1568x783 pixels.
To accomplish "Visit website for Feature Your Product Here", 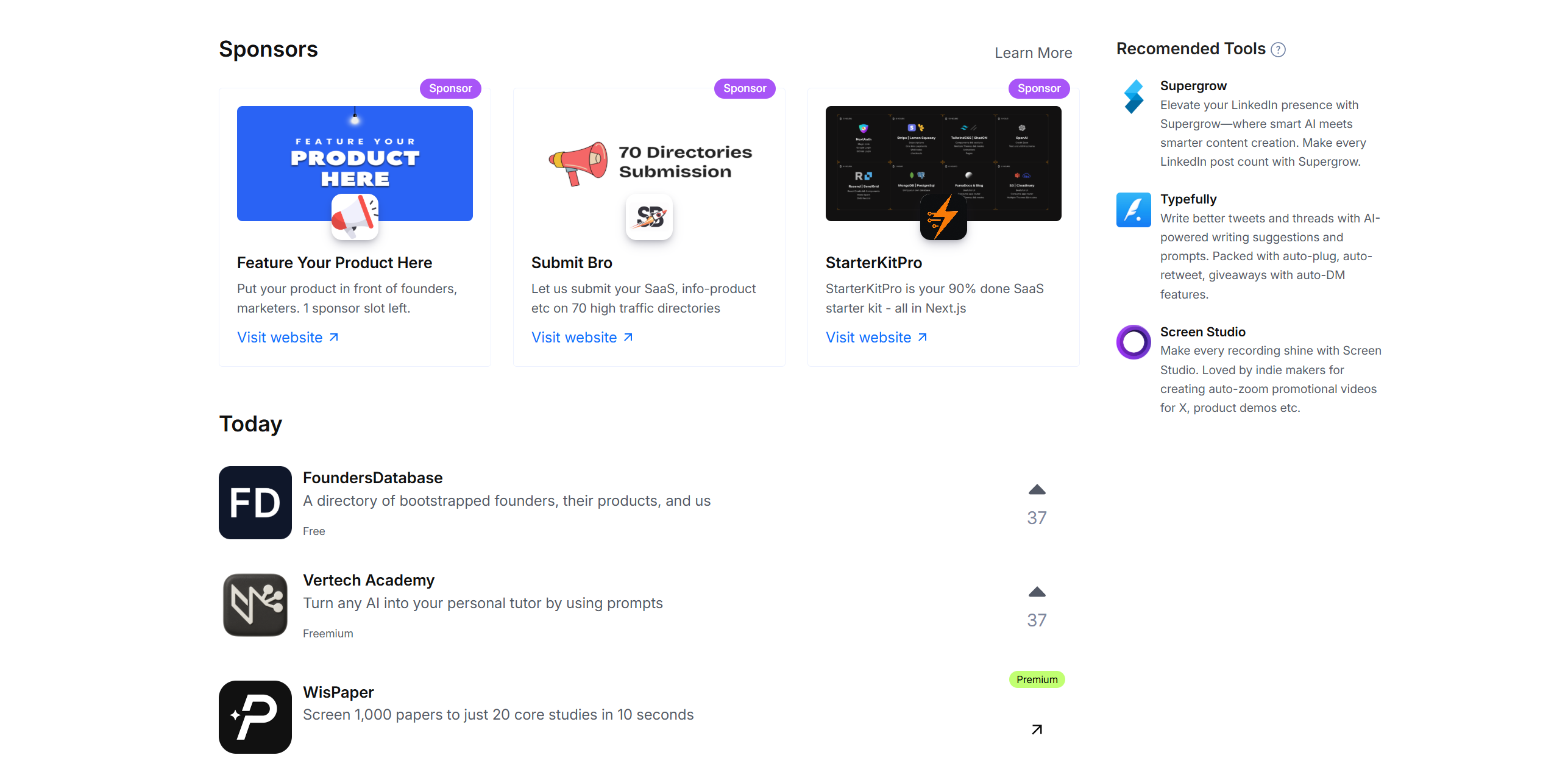I will pyautogui.click(x=288, y=337).
